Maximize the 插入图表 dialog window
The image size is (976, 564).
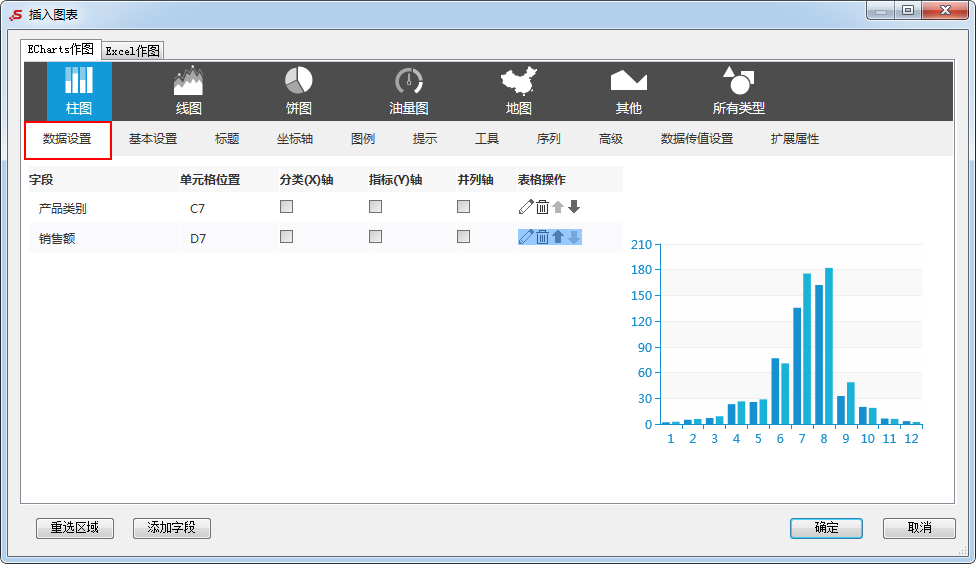(x=908, y=11)
